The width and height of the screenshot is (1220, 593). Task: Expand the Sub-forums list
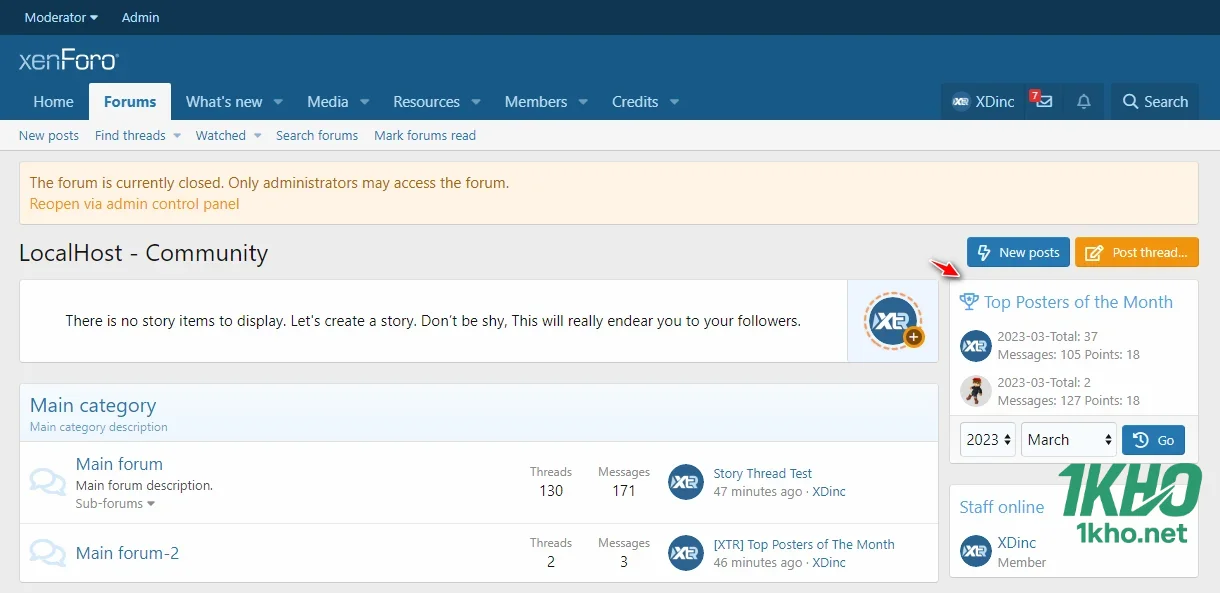click(115, 504)
